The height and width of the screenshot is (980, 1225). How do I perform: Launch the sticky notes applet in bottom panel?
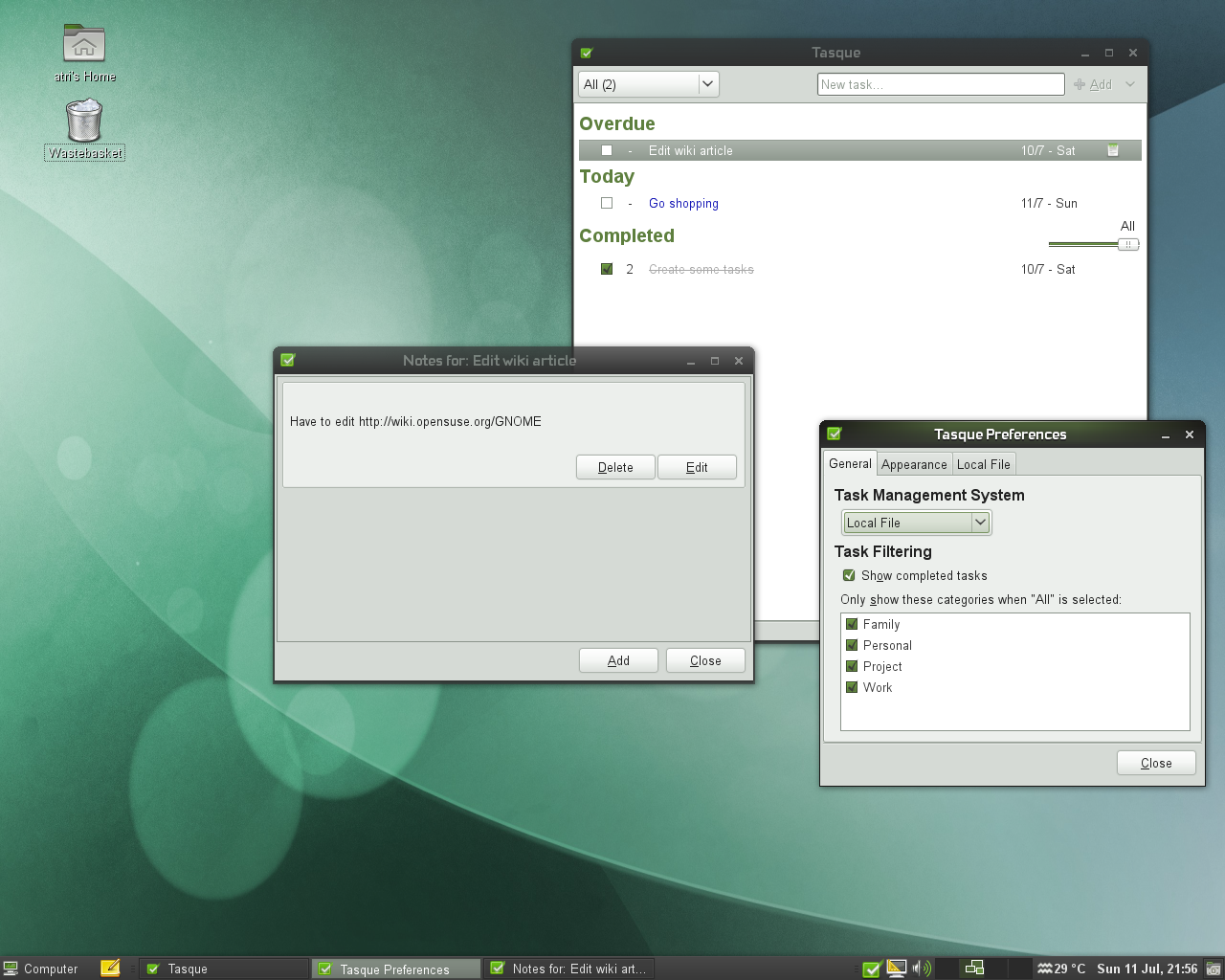[110, 968]
